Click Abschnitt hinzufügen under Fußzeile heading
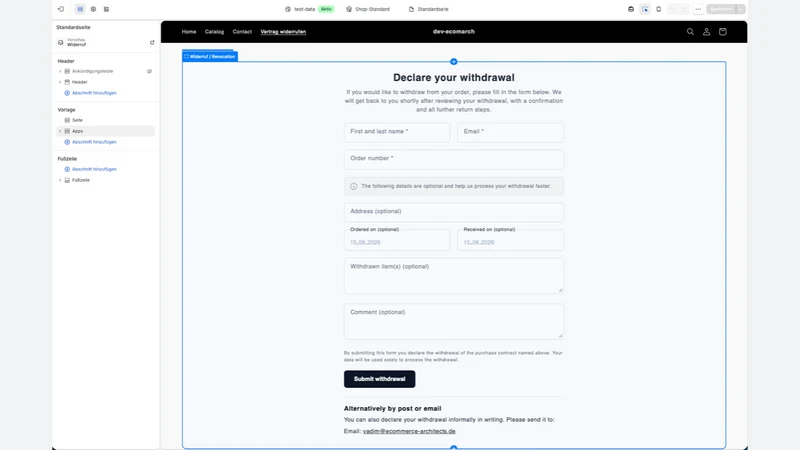The image size is (800, 450). click(x=94, y=169)
